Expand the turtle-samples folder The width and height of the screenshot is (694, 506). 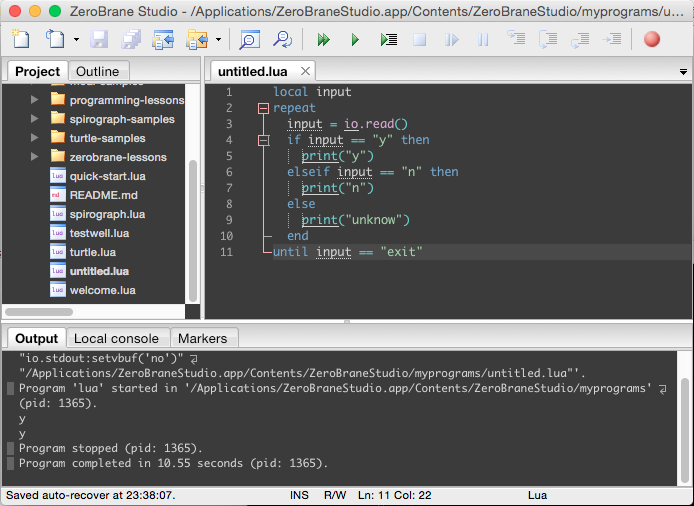[35, 138]
